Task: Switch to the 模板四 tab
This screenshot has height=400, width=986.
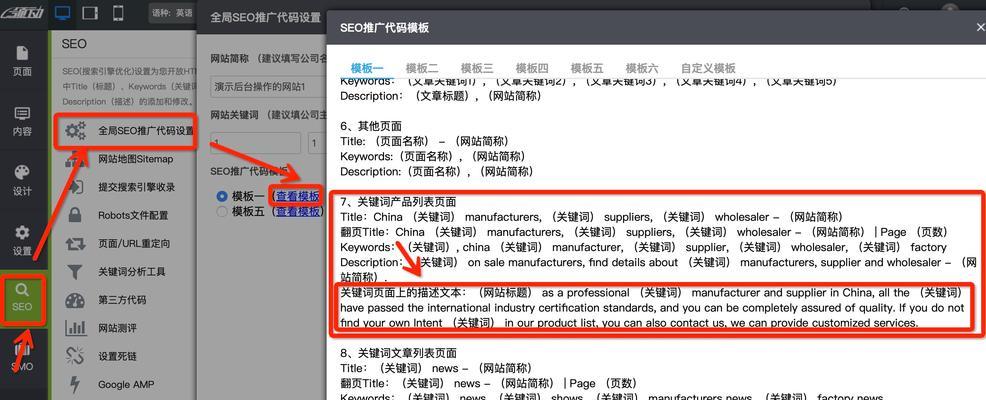Action: (x=532, y=68)
